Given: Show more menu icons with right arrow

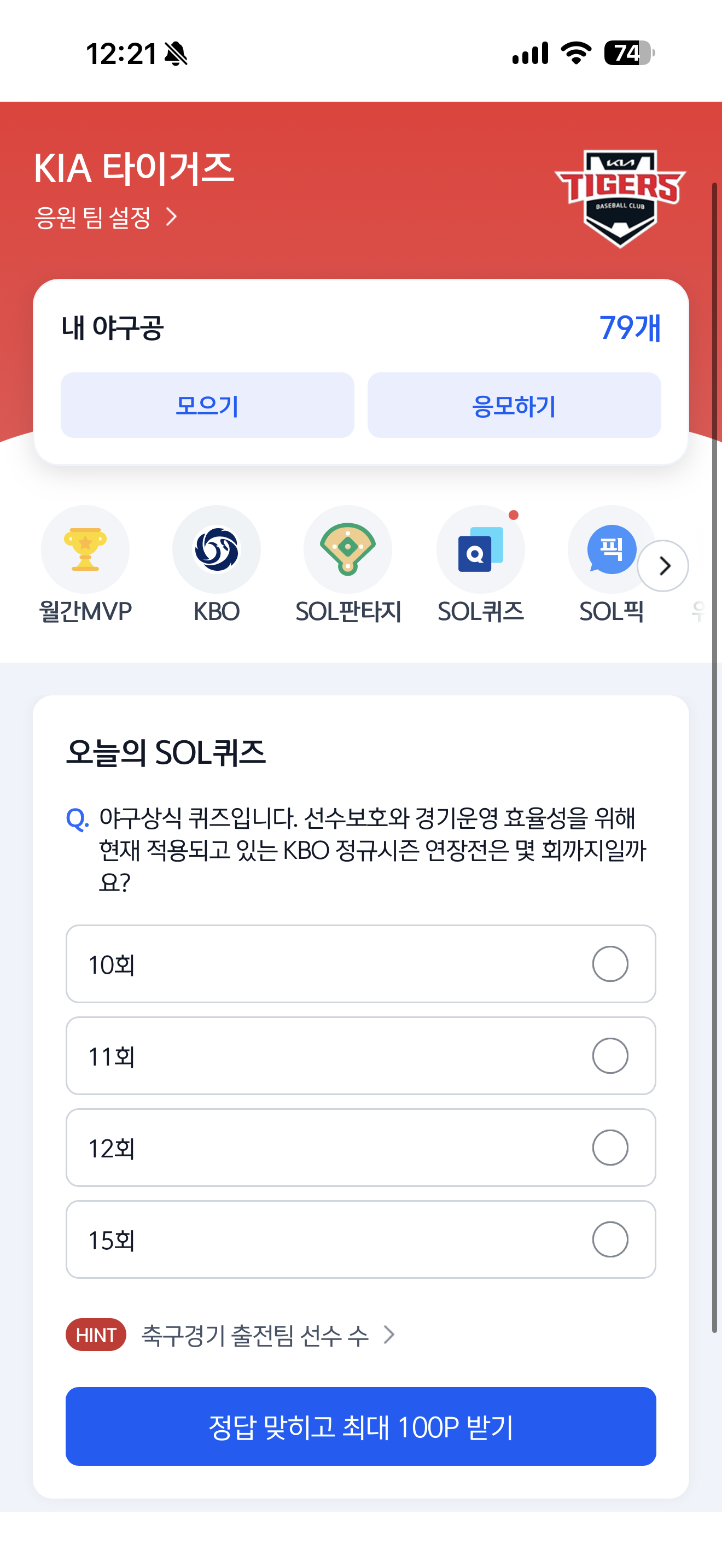Looking at the screenshot, I should click(x=663, y=566).
